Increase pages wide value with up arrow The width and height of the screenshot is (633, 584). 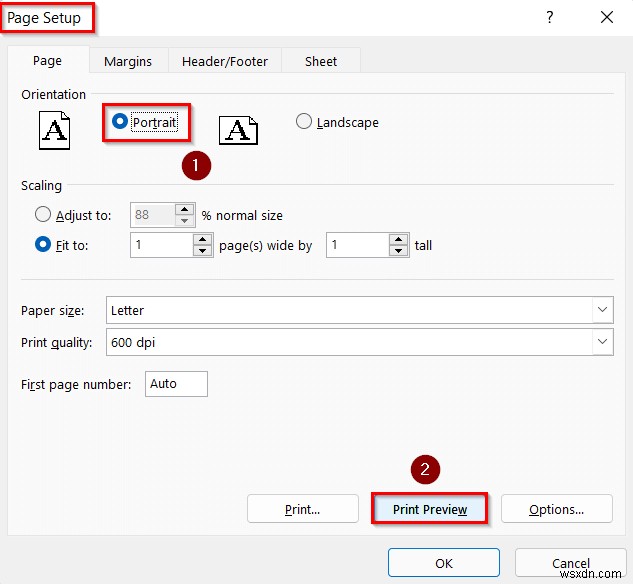pos(202,239)
